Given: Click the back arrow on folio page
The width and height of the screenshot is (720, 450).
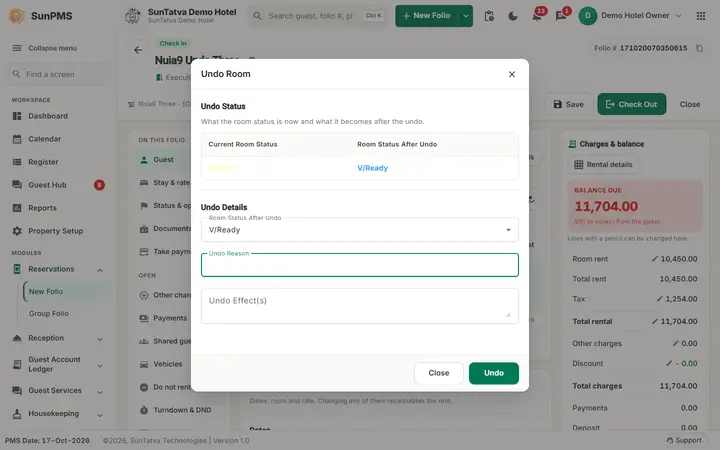Looking at the screenshot, I should 138,50.
